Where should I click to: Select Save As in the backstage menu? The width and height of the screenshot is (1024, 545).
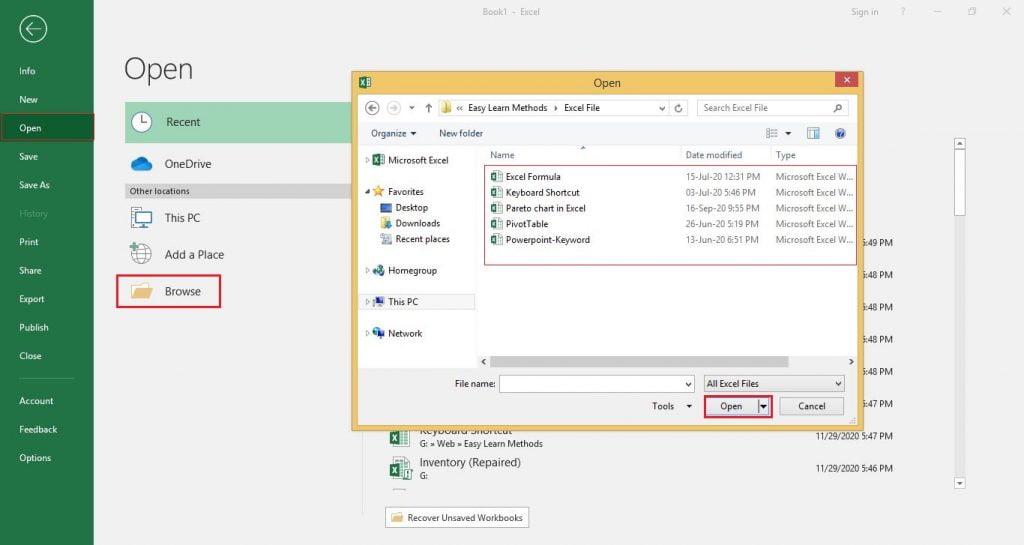[34, 185]
